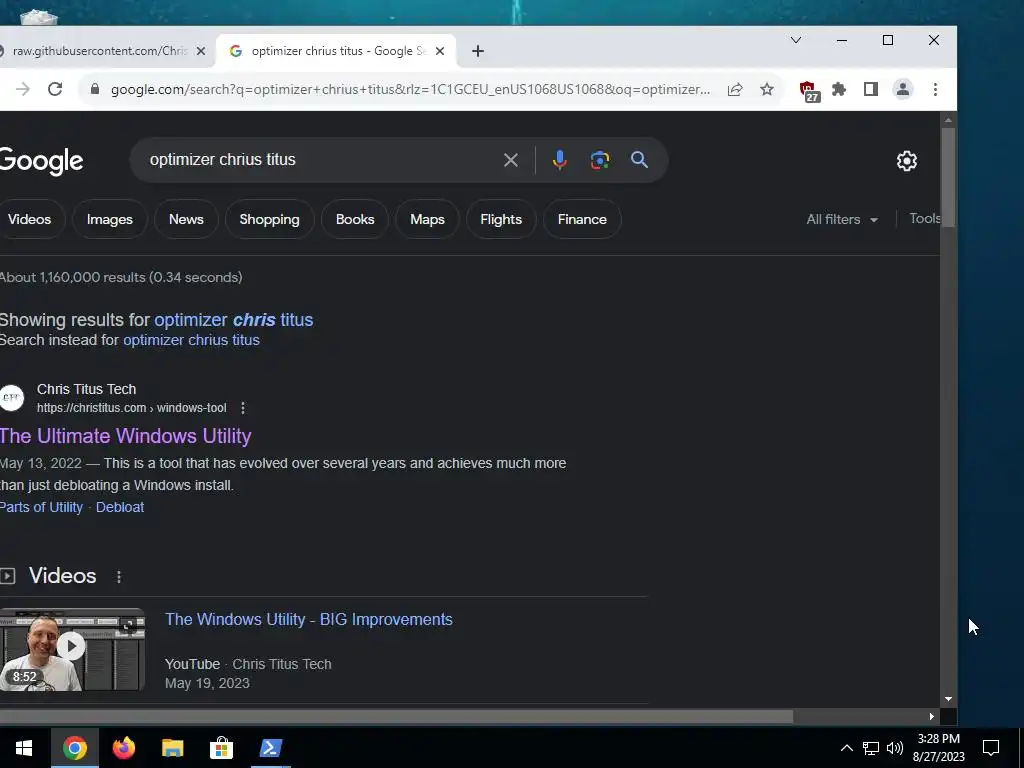
Task: Close the Google Search tab
Action: 440,51
